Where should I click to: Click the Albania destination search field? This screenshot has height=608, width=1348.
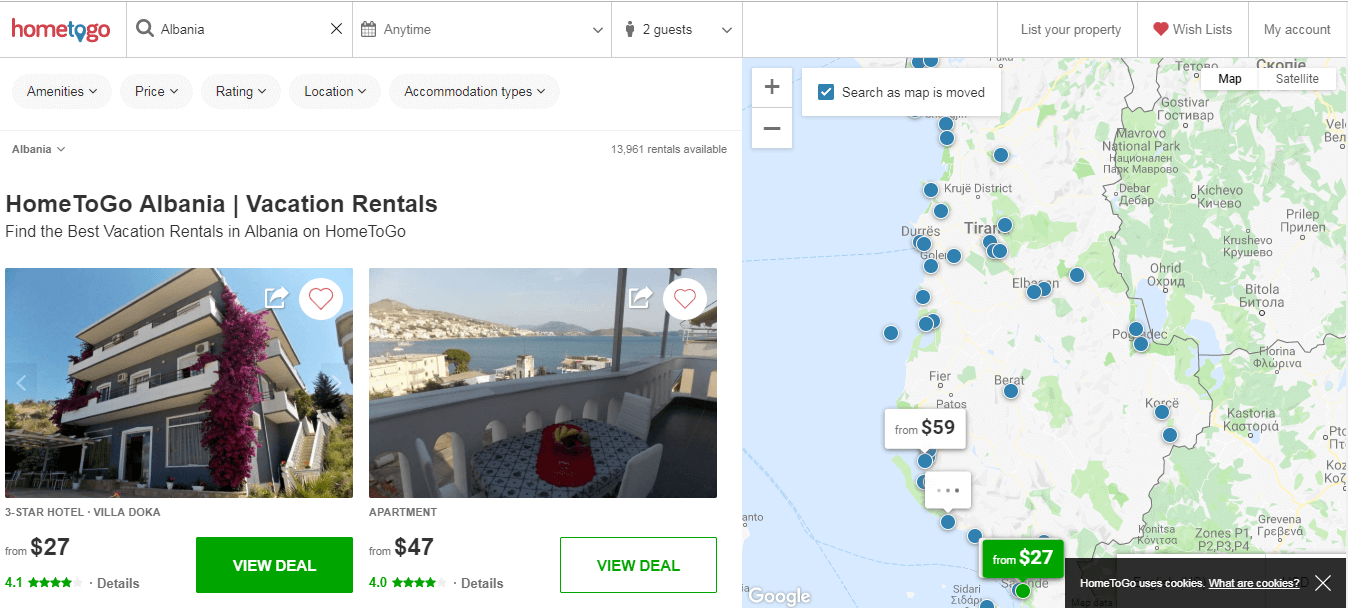pos(241,29)
